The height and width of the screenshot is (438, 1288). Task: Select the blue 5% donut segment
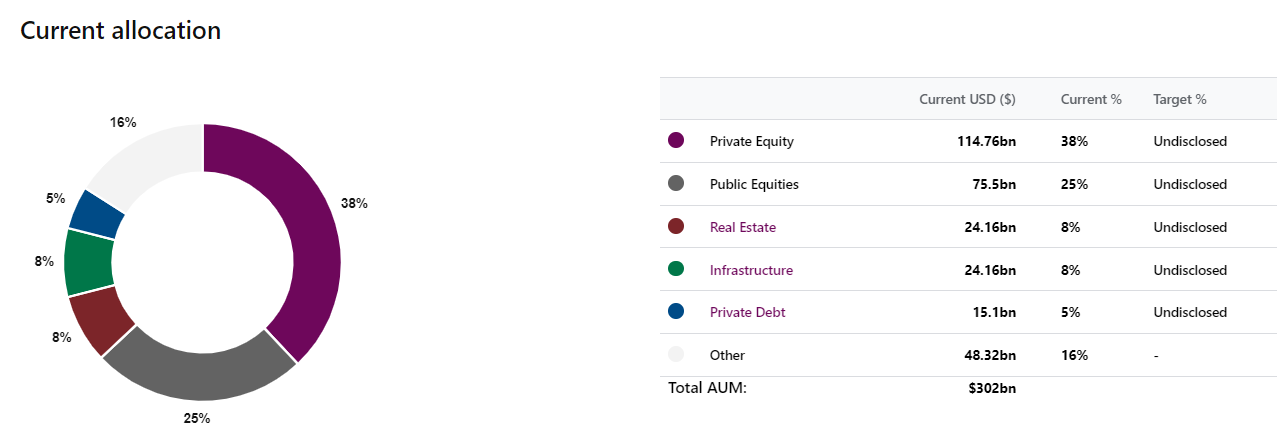pyautogui.click(x=97, y=214)
